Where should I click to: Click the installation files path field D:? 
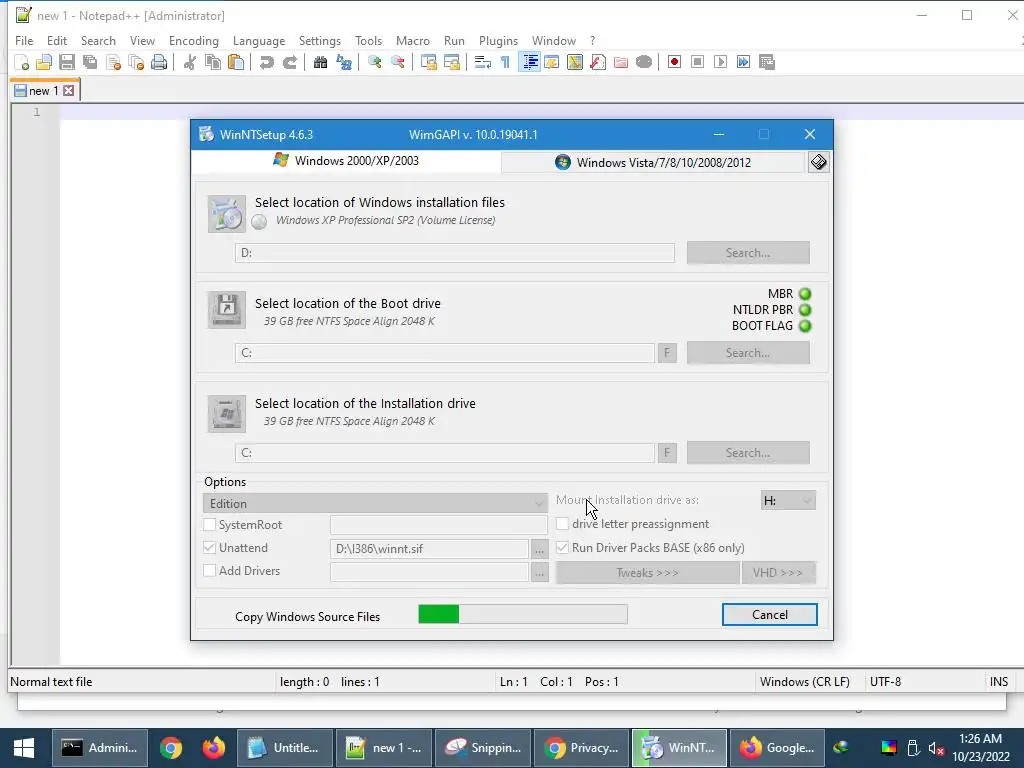tap(455, 253)
